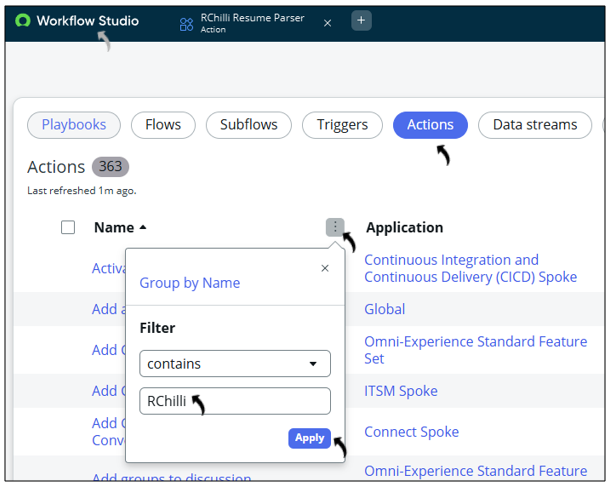Expand the contains filter operator dropdown
Image resolution: width=608 pixels, height=484 pixels.
(235, 364)
